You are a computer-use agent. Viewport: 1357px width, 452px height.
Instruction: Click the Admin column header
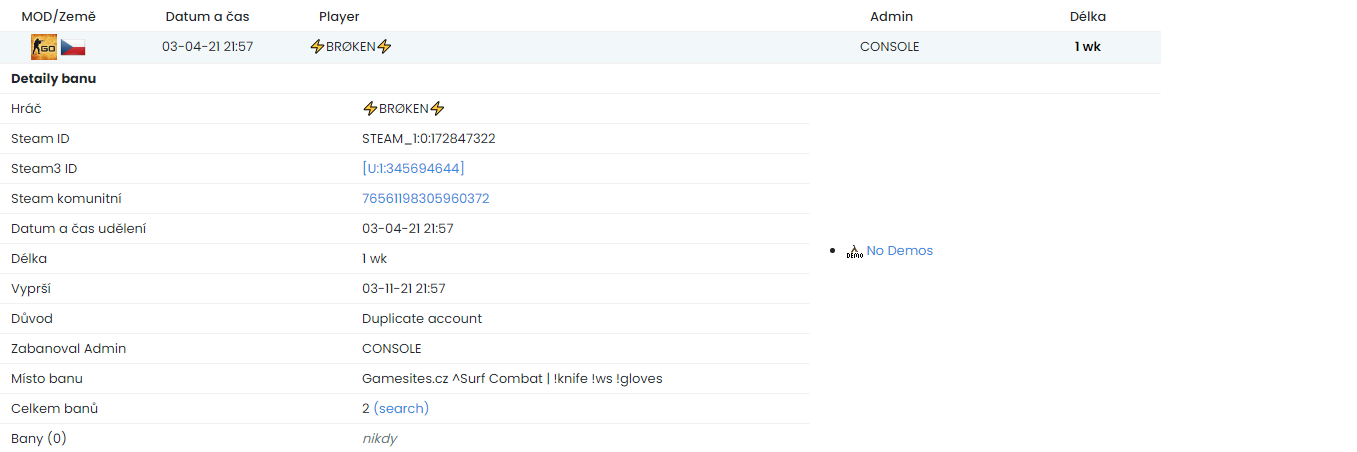[x=891, y=17]
